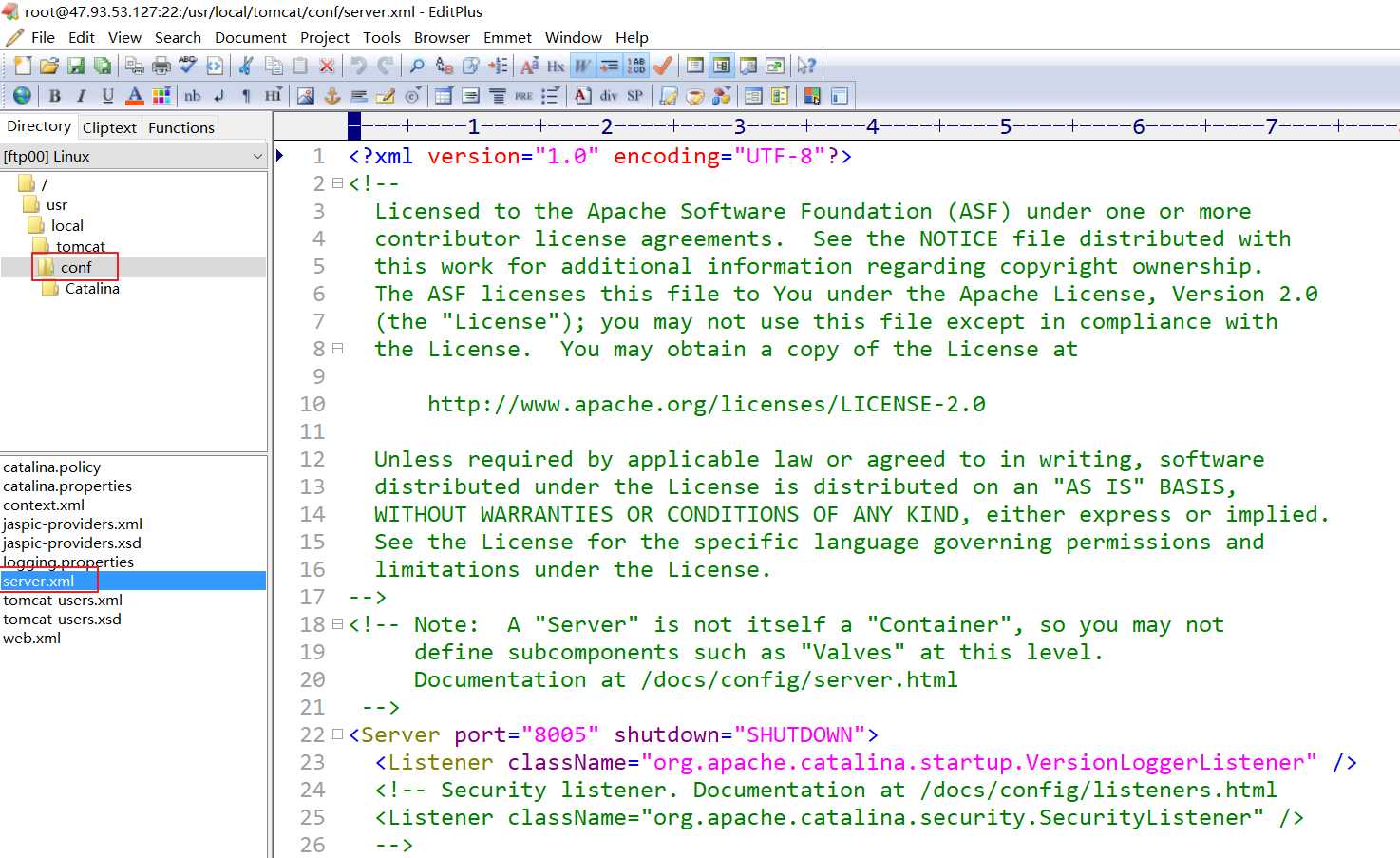Viewport: 1400px width, 858px height.
Task: Click the red X Delete icon
Action: [327, 66]
